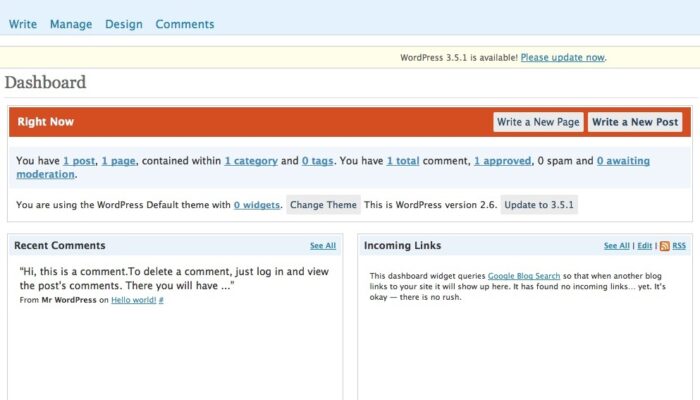Open the Design menu
This screenshot has height=400, width=700.
124,24
